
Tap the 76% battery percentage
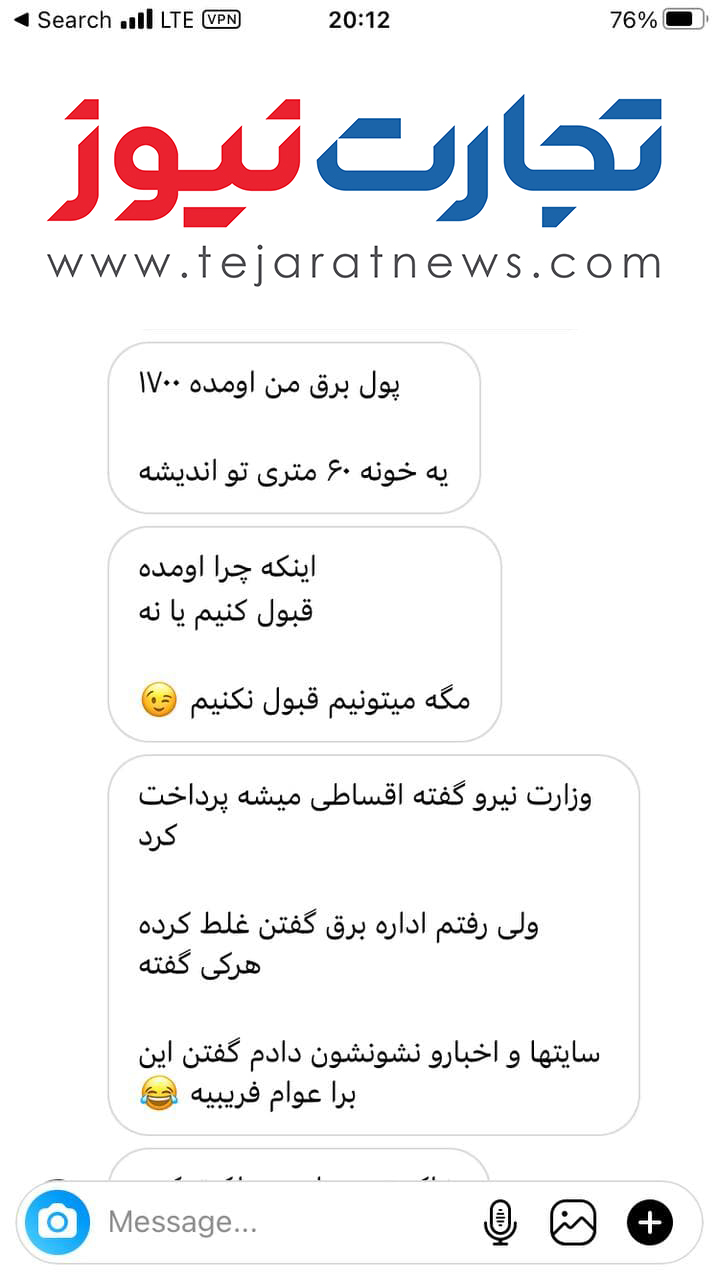tap(633, 20)
